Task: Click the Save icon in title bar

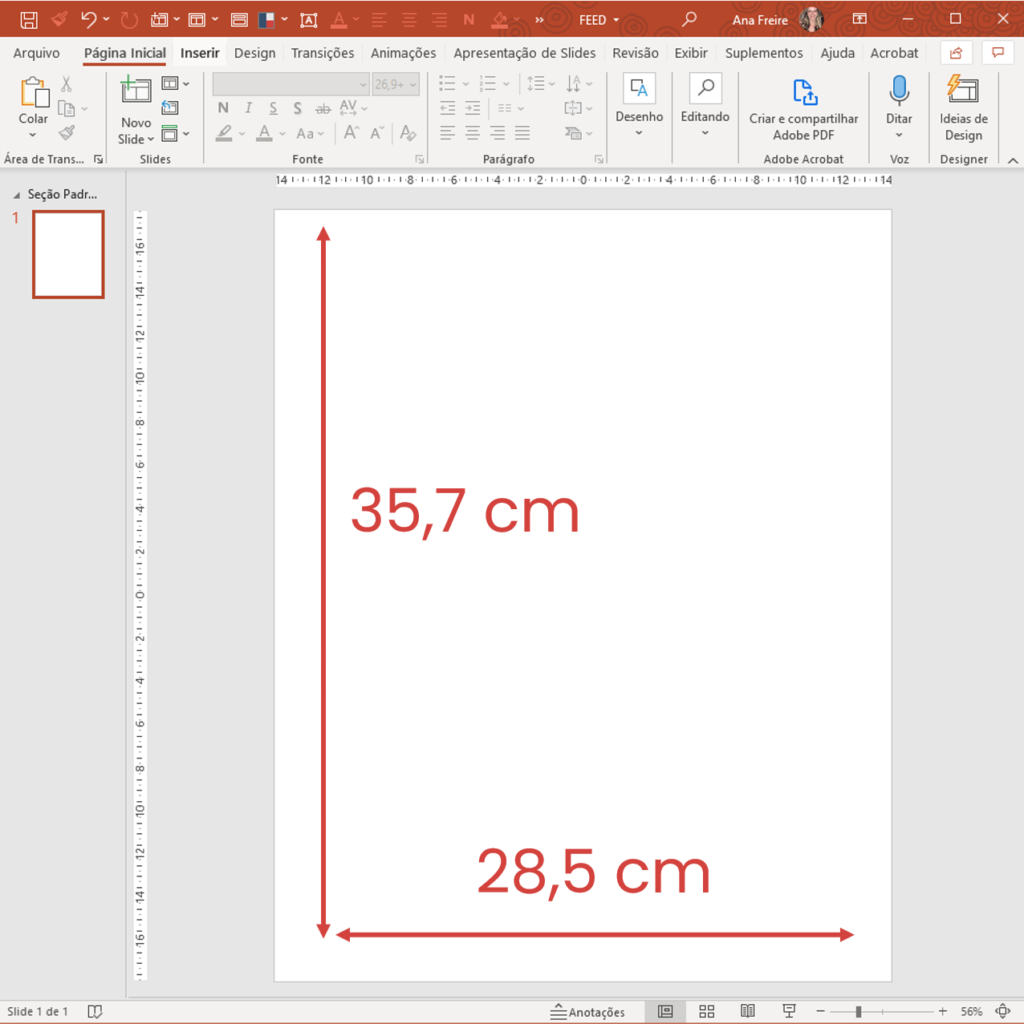Action: 29,19
